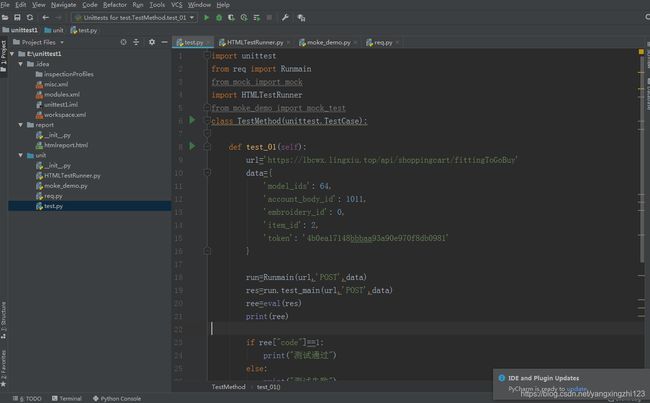650x403 pixels.
Task: Open the Tools menu
Action: pos(157,5)
